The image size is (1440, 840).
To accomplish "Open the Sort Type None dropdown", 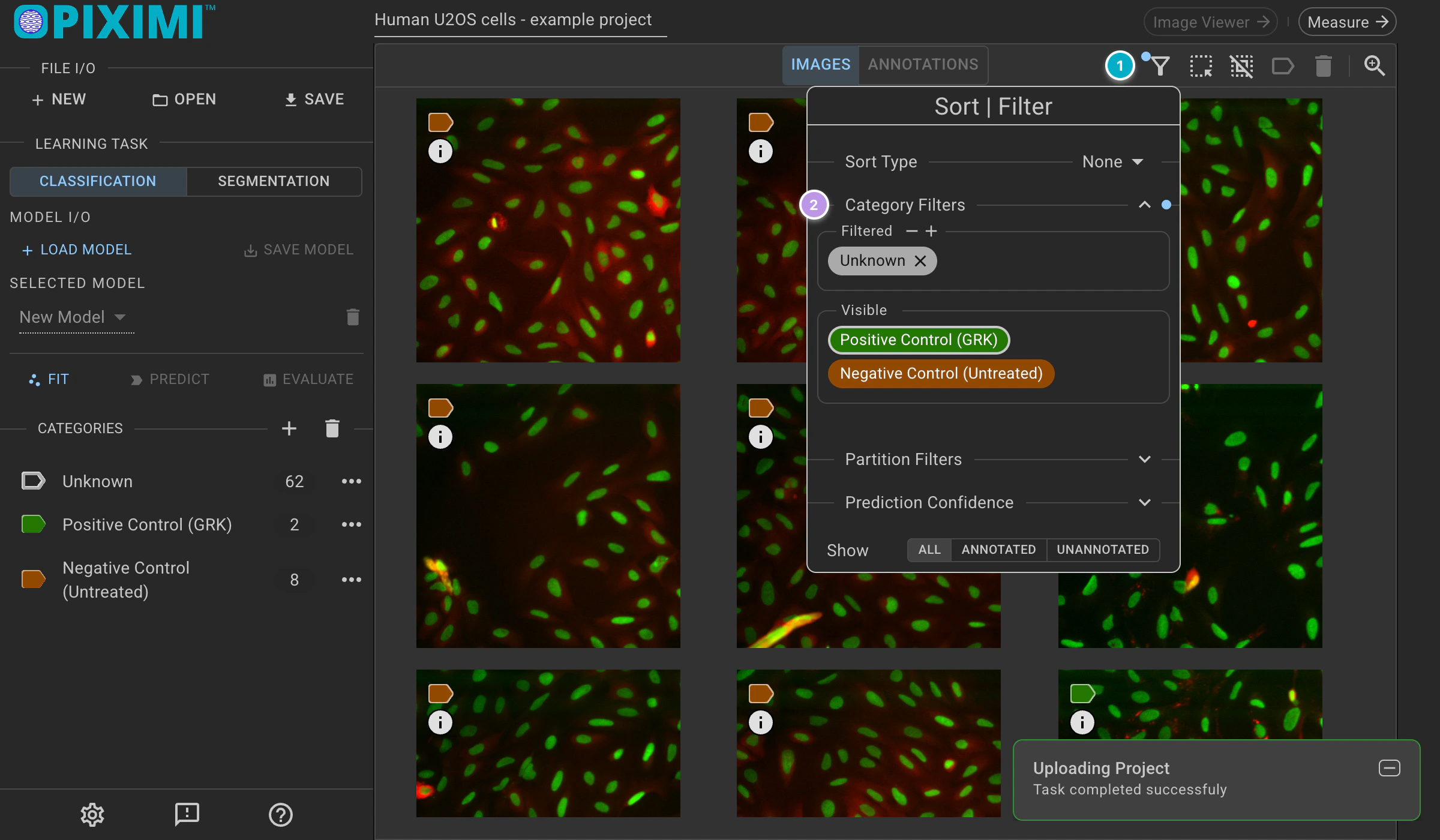I will click(1113, 162).
